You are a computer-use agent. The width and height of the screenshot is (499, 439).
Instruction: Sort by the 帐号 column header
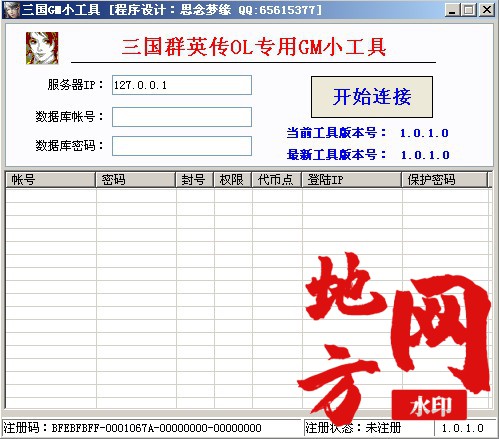point(51,180)
